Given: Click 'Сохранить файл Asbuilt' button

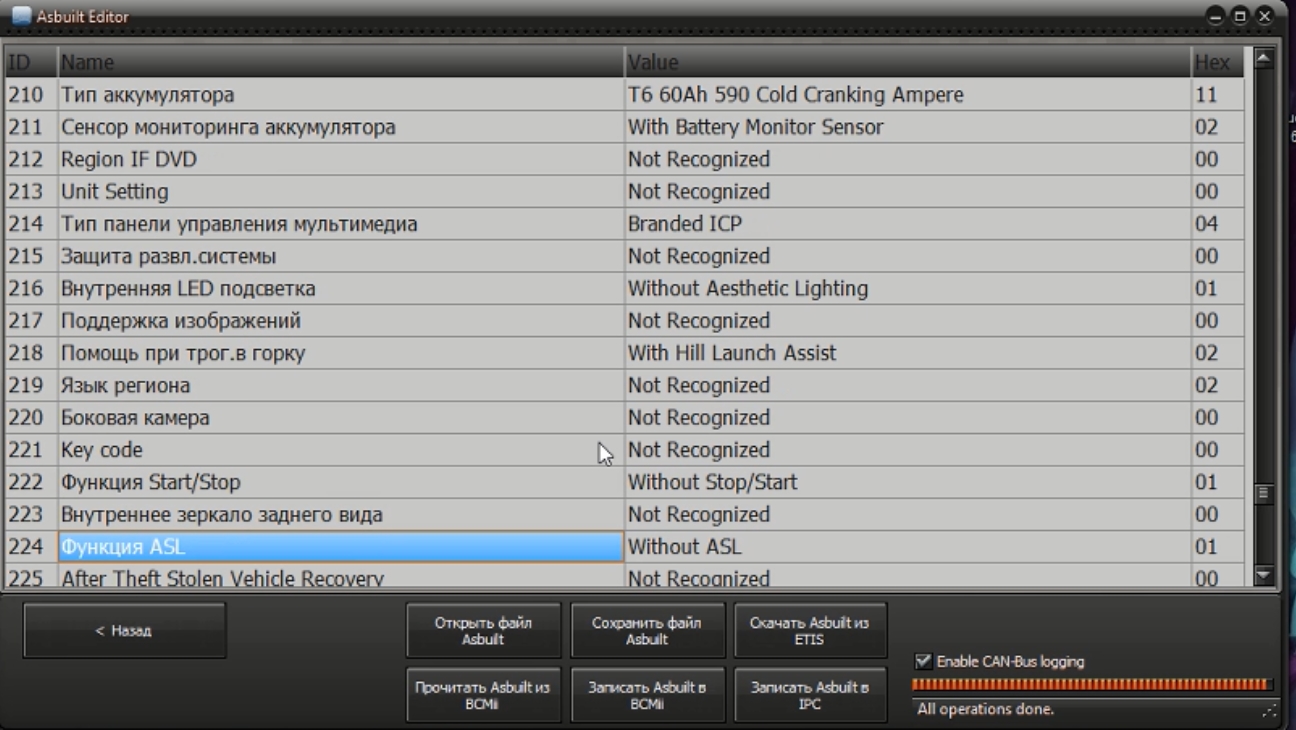Looking at the screenshot, I should coord(646,630).
